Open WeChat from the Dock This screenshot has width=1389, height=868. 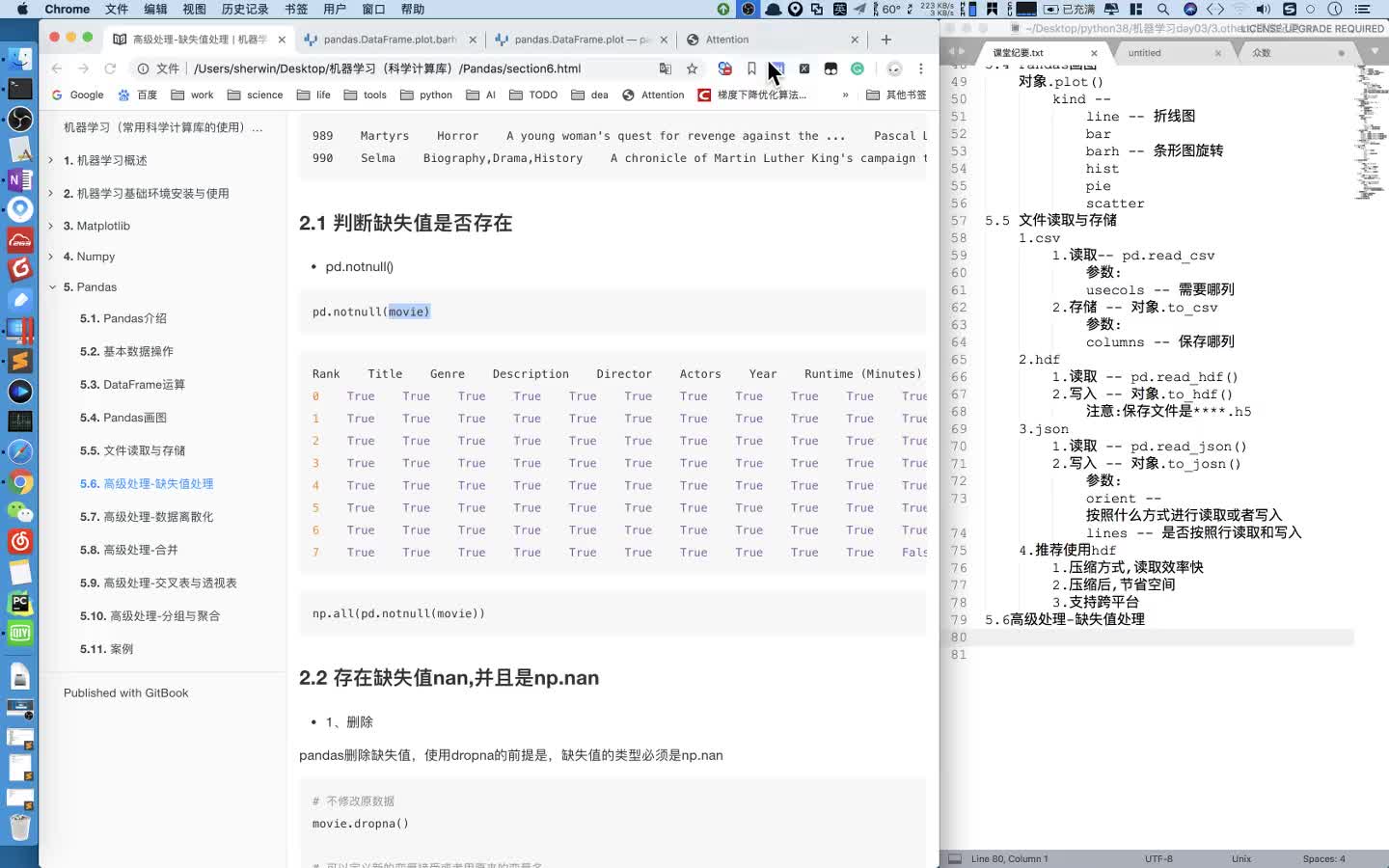20,512
